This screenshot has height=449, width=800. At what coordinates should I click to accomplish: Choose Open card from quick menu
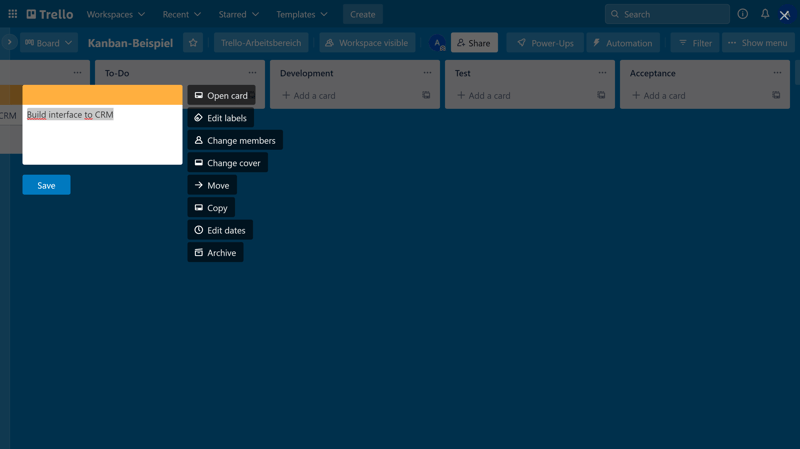[221, 95]
